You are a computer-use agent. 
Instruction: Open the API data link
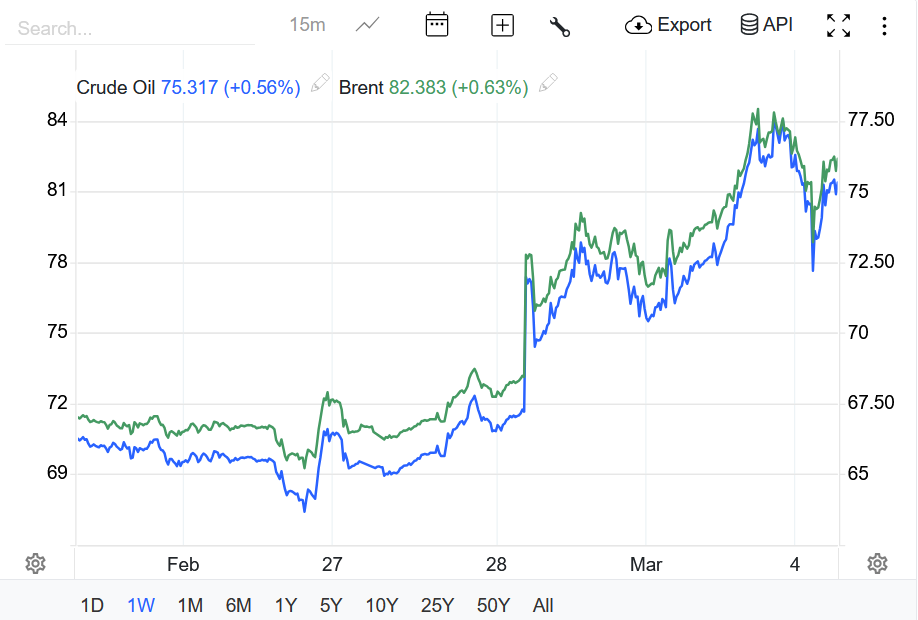pyautogui.click(x=766, y=25)
